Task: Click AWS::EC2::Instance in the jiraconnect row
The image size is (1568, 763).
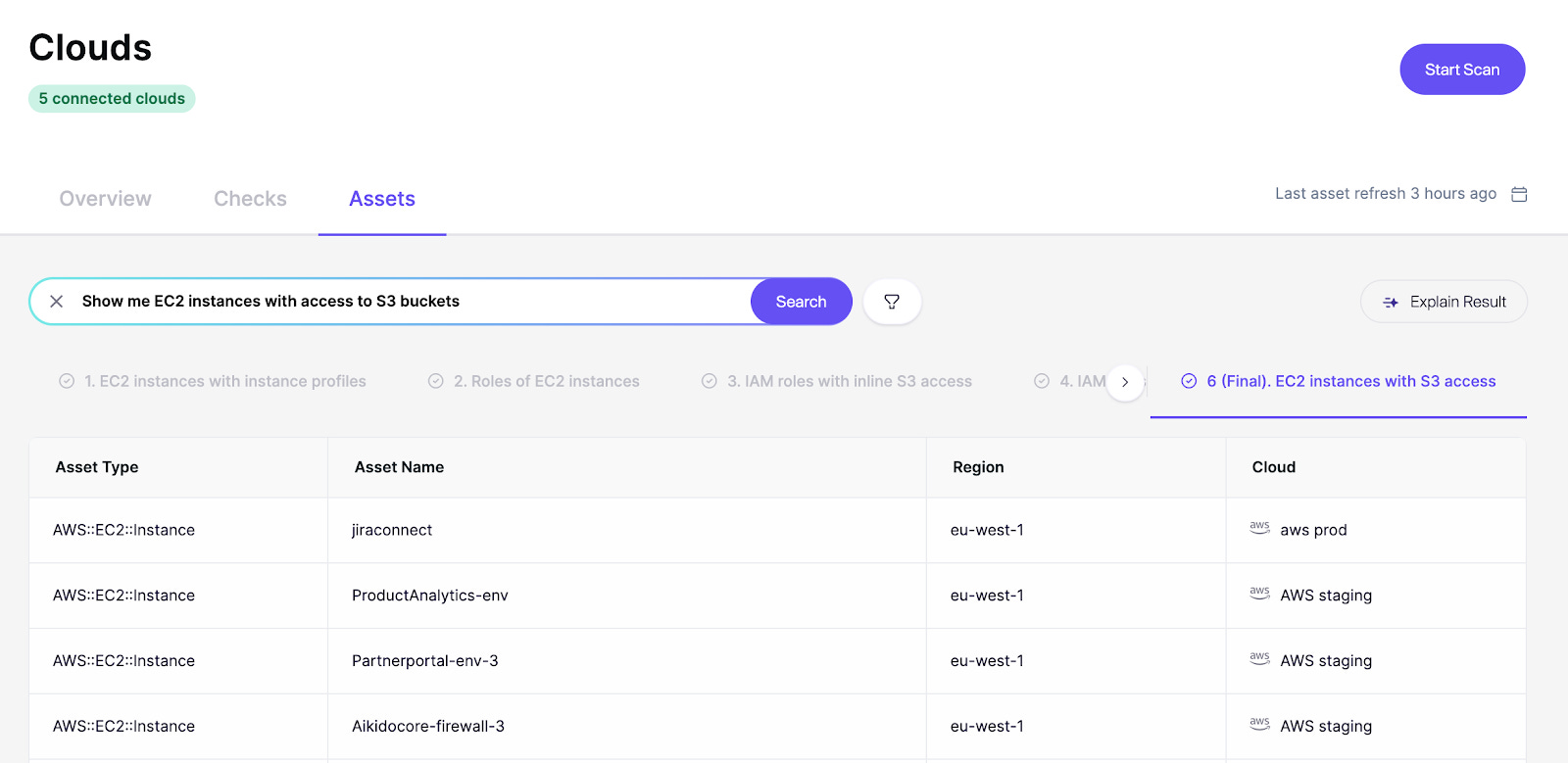Action: click(123, 530)
